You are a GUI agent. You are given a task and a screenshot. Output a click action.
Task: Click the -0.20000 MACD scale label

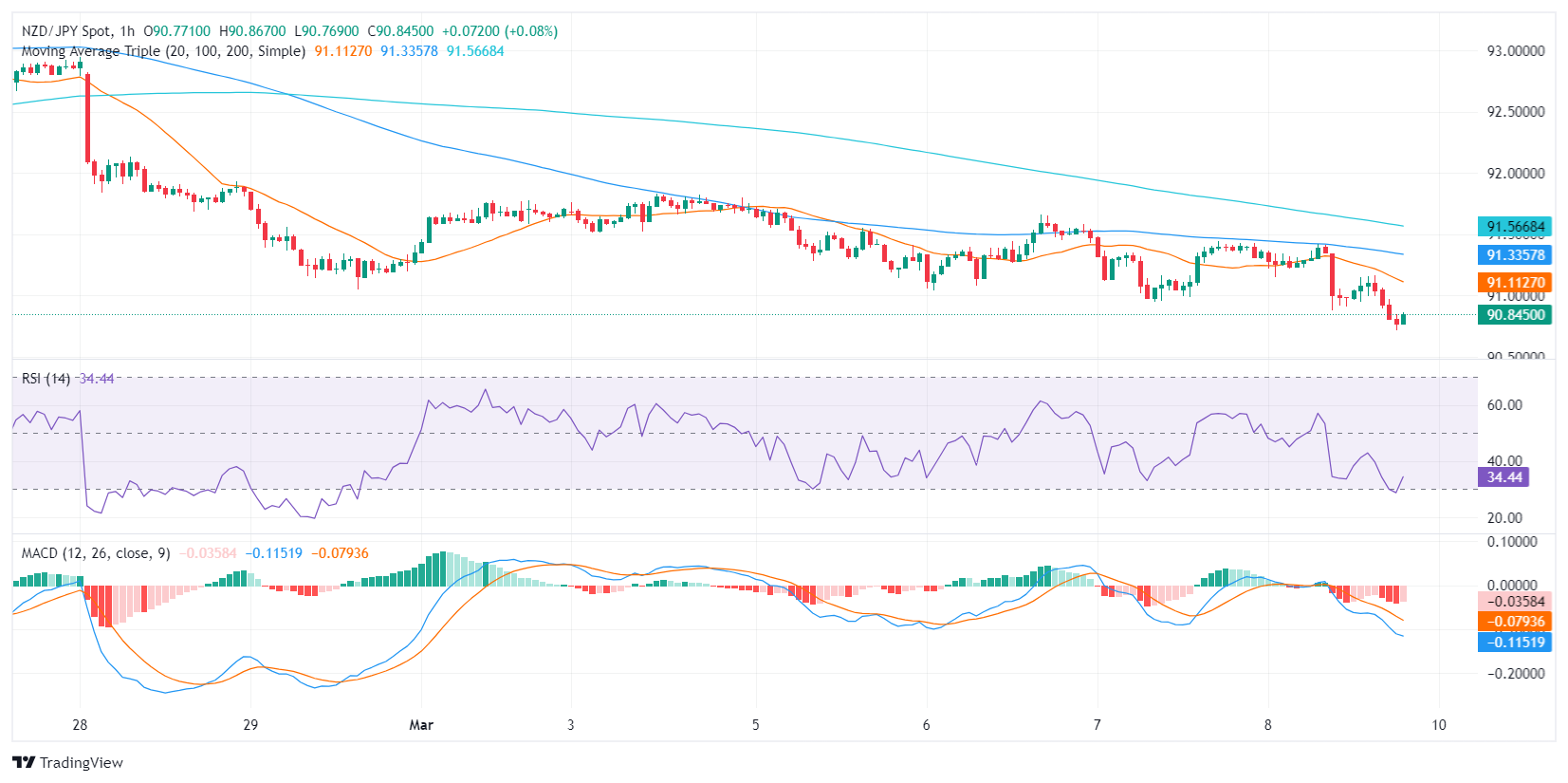1513,674
